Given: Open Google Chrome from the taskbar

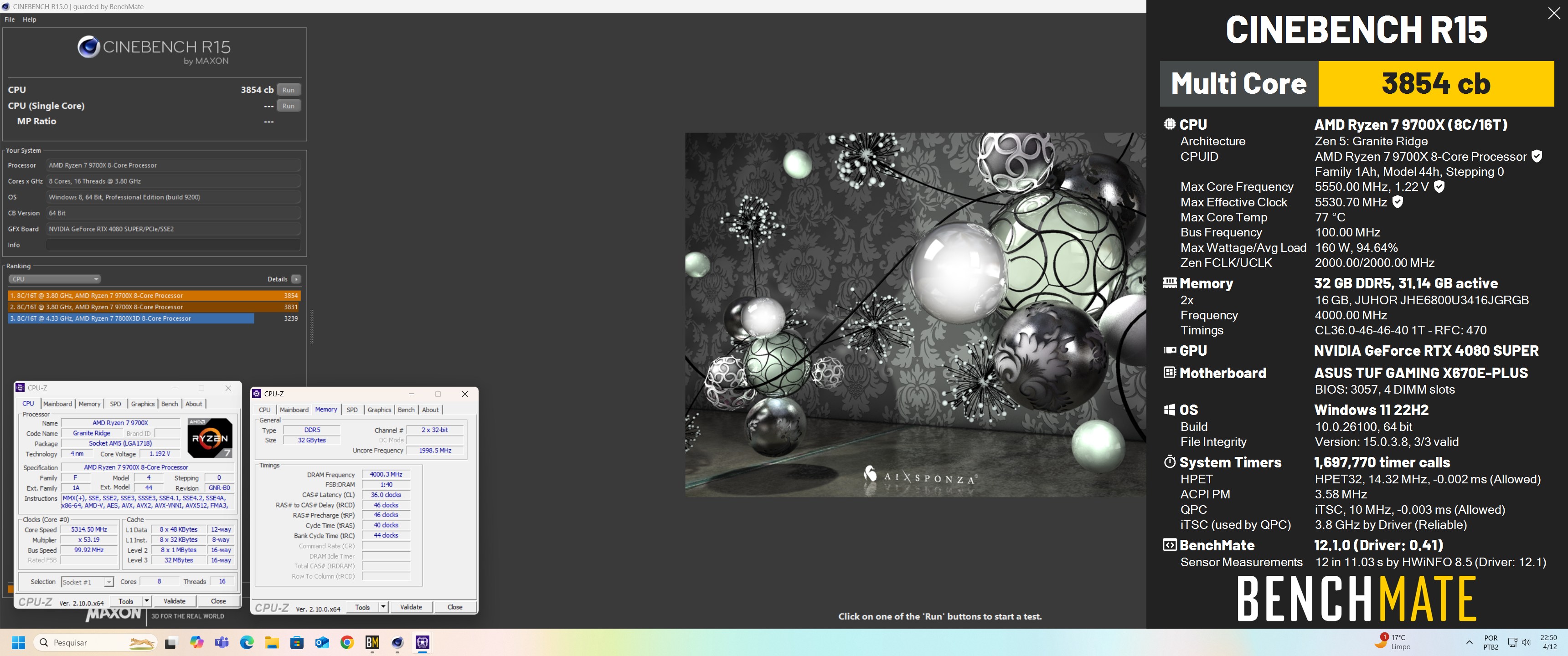Looking at the screenshot, I should [347, 643].
